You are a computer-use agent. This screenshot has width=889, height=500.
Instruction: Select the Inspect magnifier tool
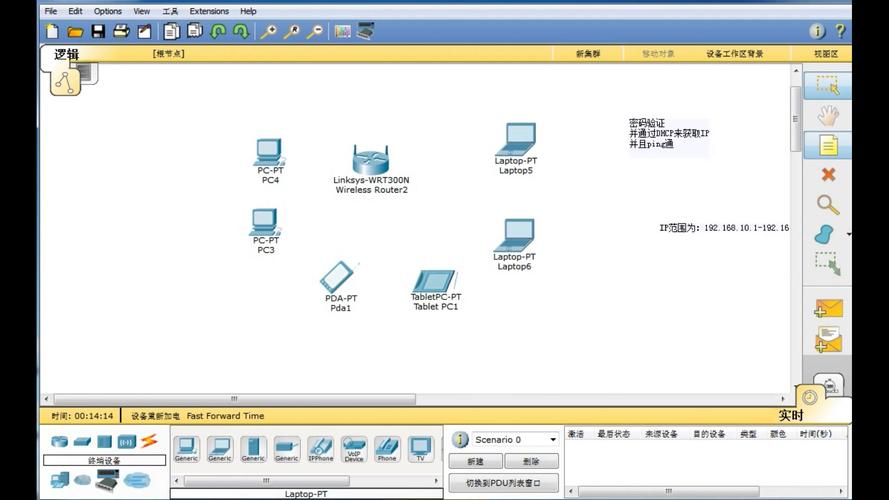tap(828, 204)
